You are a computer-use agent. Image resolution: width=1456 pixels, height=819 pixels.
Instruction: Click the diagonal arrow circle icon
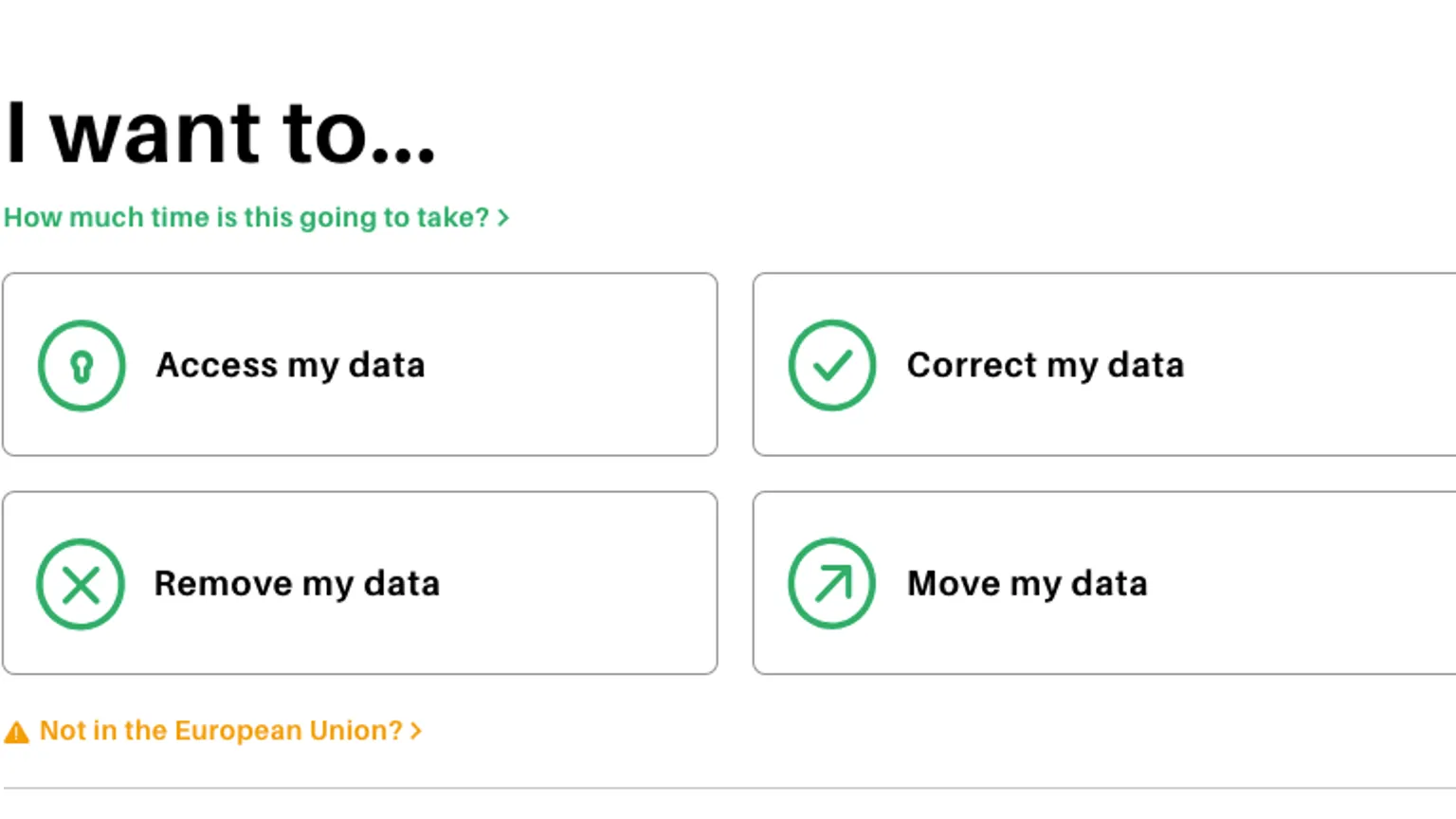click(x=832, y=584)
